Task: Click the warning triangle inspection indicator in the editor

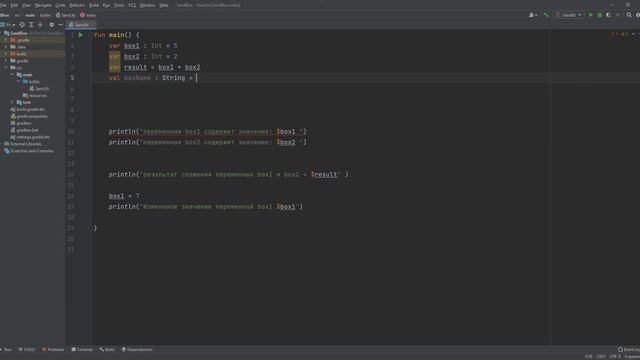Action: coord(624,34)
